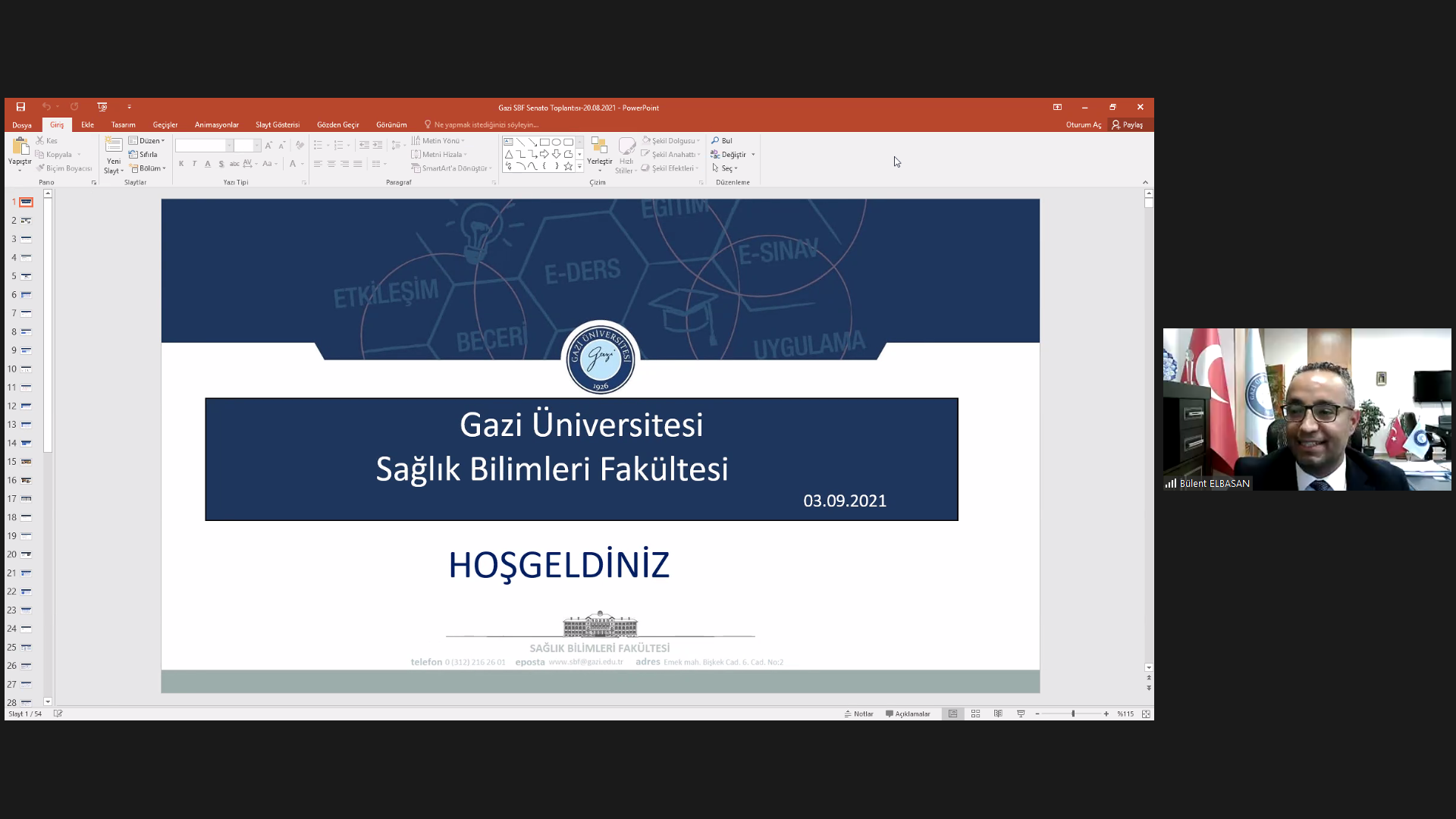Select the star shape in gallery
The image size is (1456, 819).
click(x=568, y=166)
